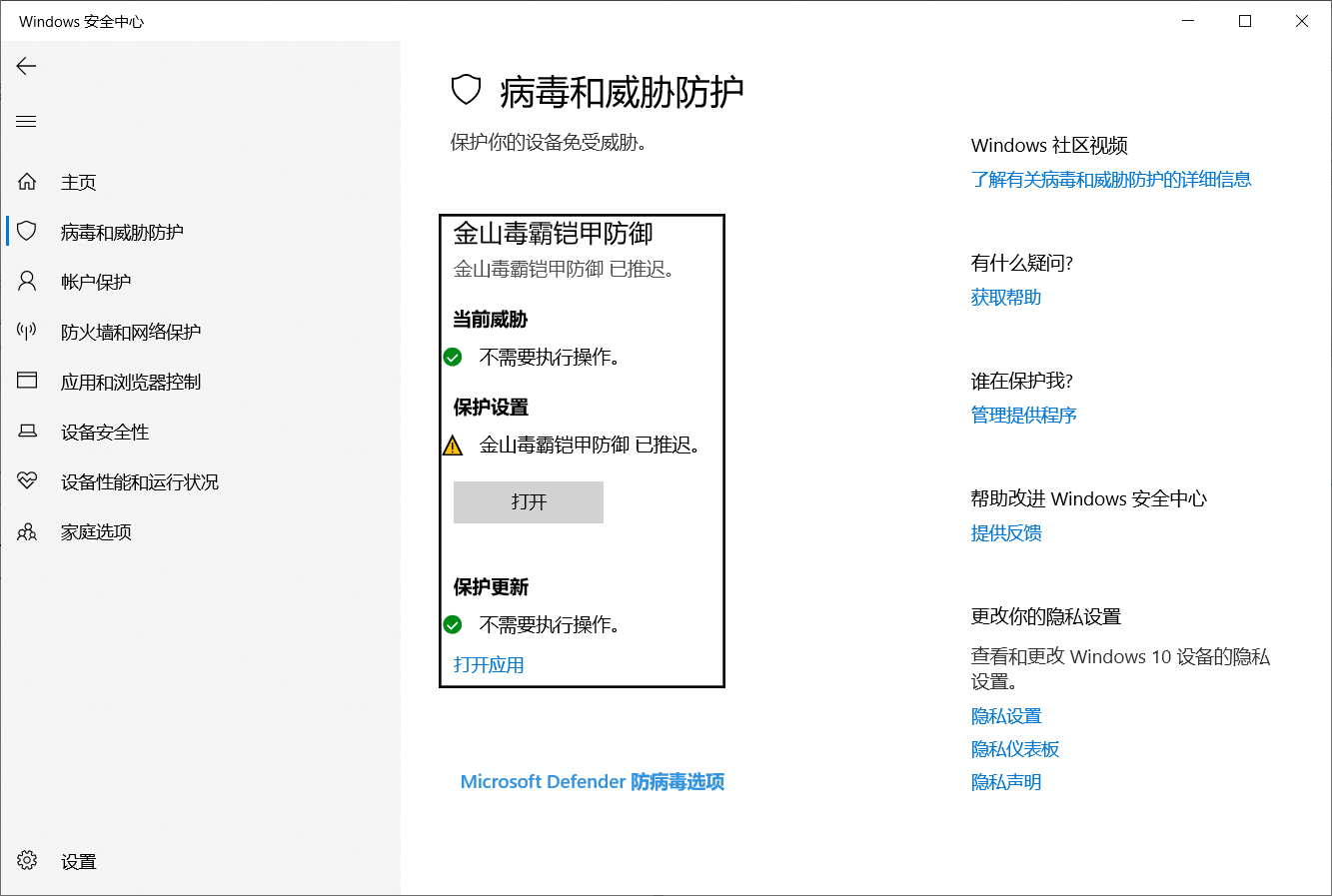The image size is (1332, 896).
Task: Open 获取帮助
Action: (1004, 296)
